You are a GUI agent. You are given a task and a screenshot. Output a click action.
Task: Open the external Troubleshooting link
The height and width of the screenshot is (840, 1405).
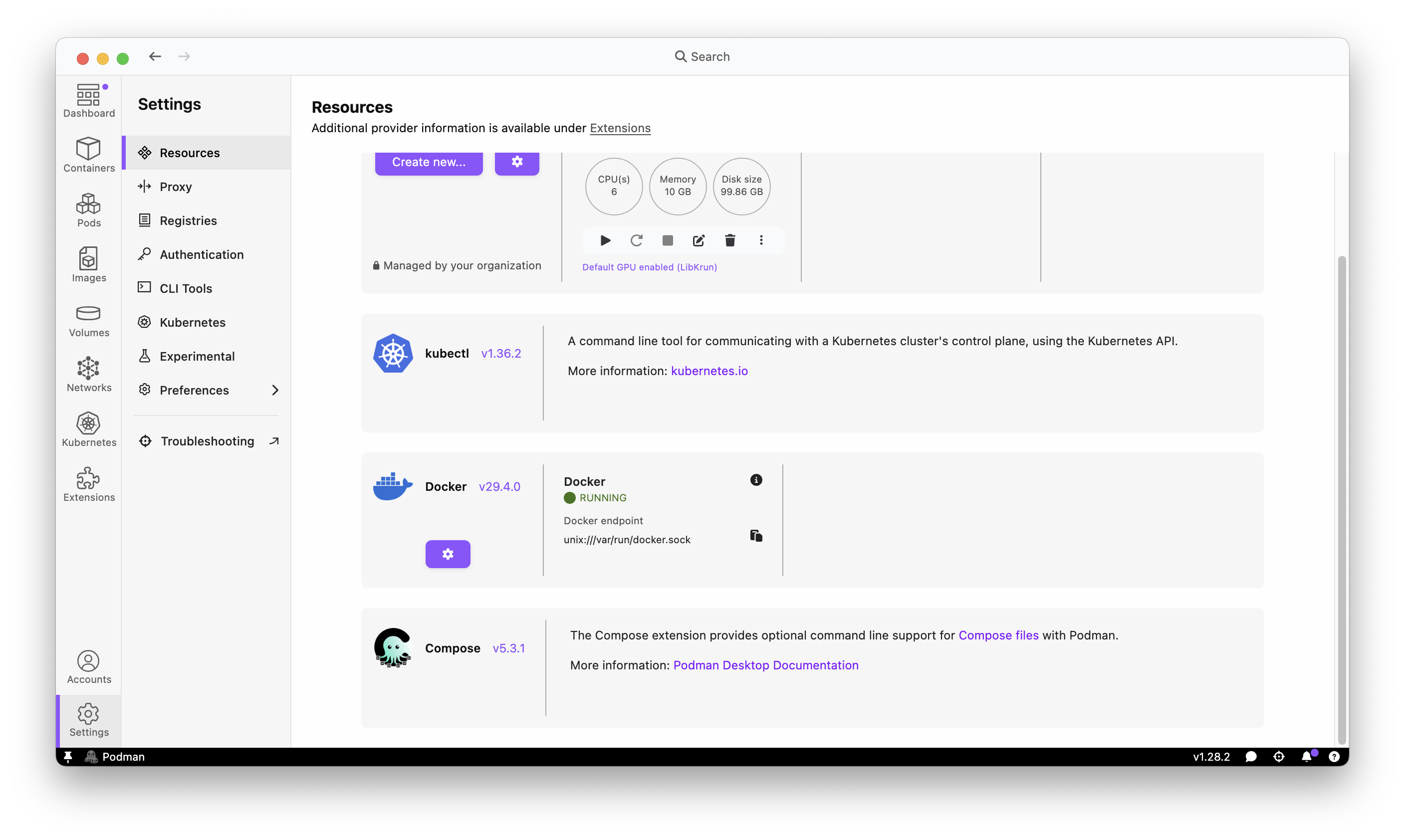[209, 441]
